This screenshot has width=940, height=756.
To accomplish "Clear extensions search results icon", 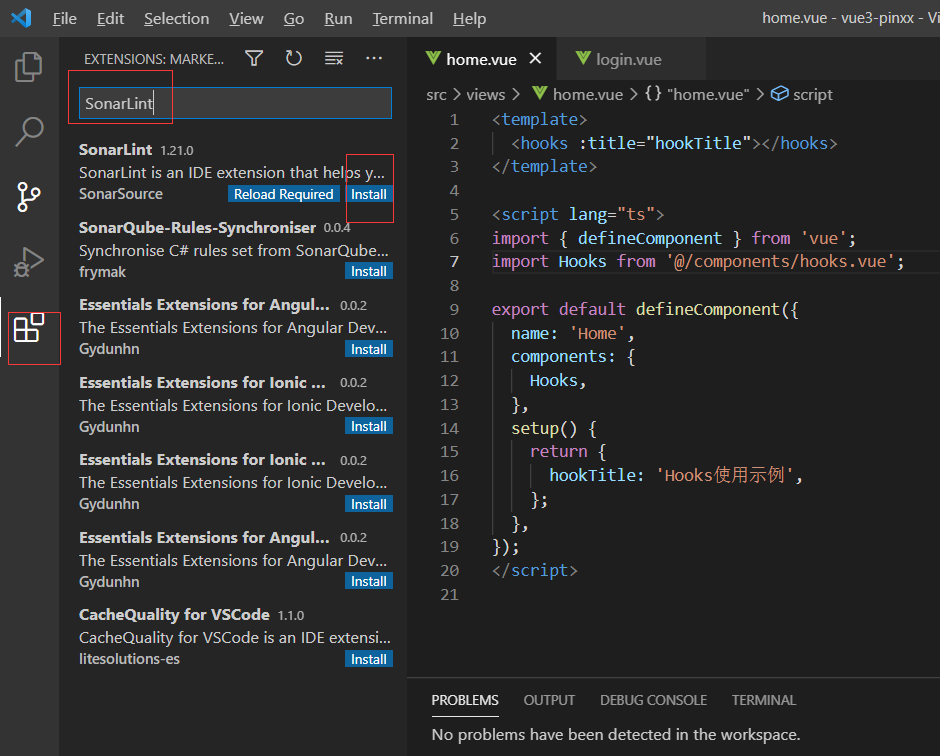I will click(x=334, y=59).
